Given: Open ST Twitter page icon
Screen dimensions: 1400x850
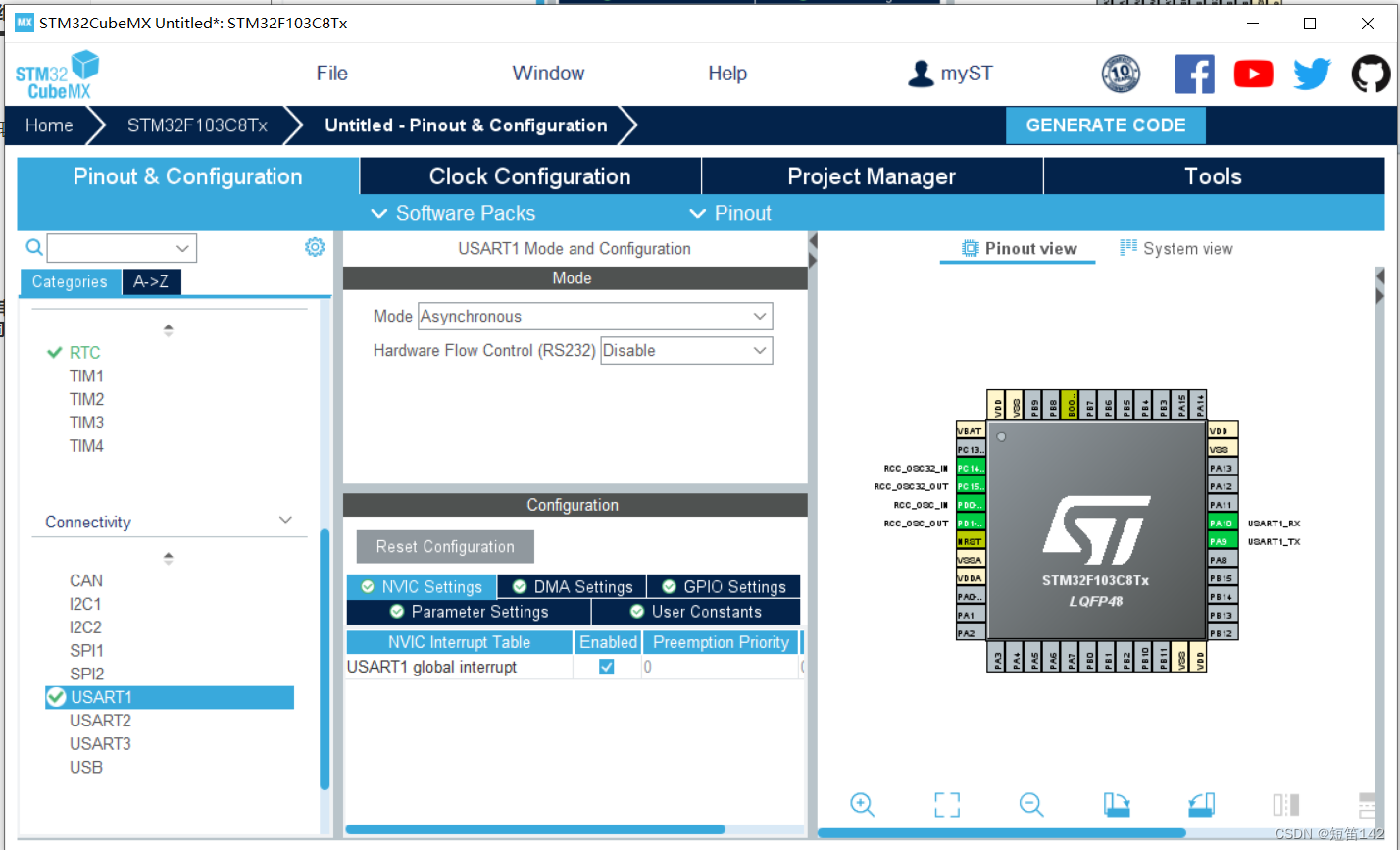Looking at the screenshot, I should (1312, 74).
